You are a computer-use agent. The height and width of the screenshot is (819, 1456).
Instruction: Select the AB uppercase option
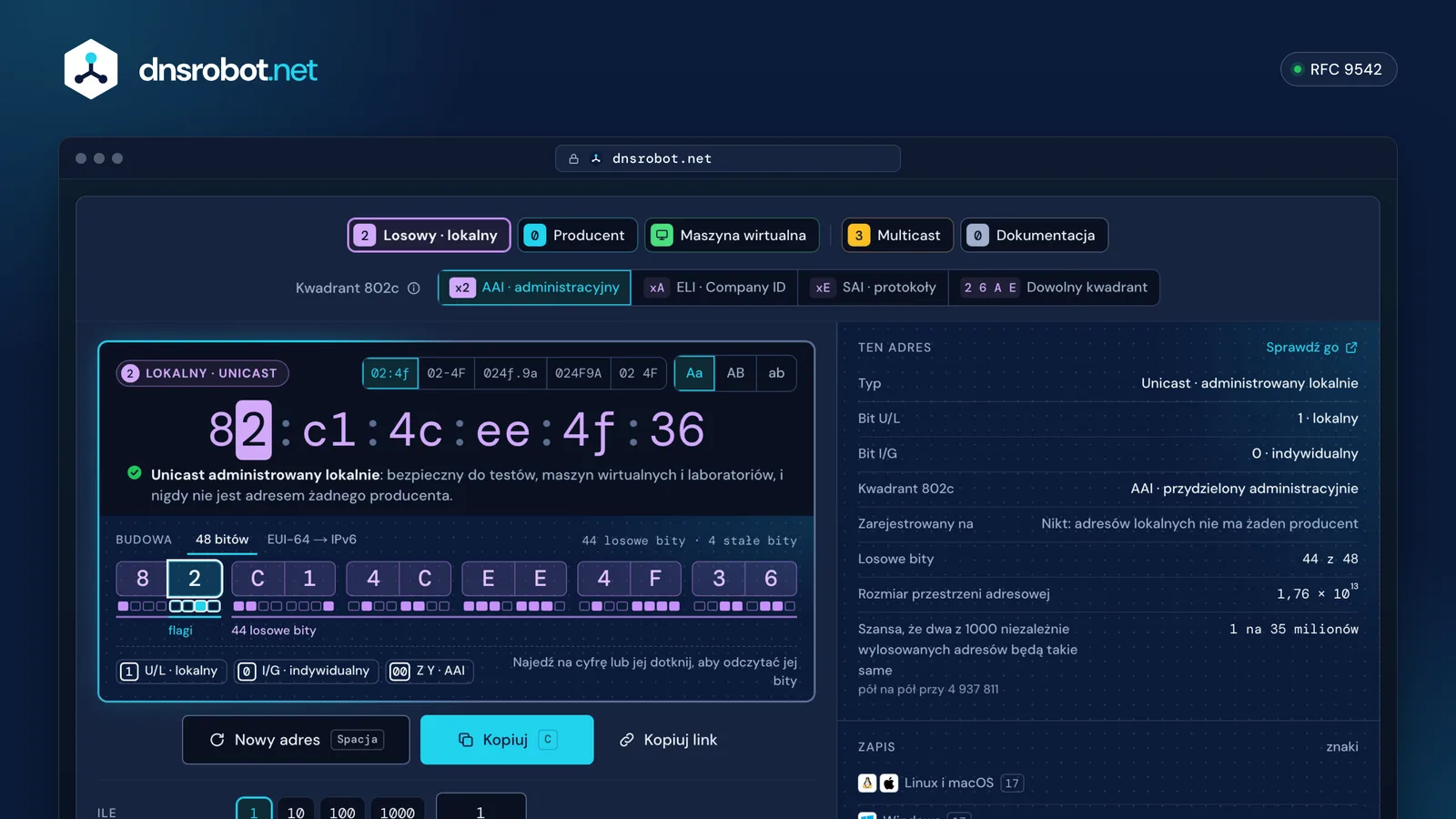coord(735,373)
